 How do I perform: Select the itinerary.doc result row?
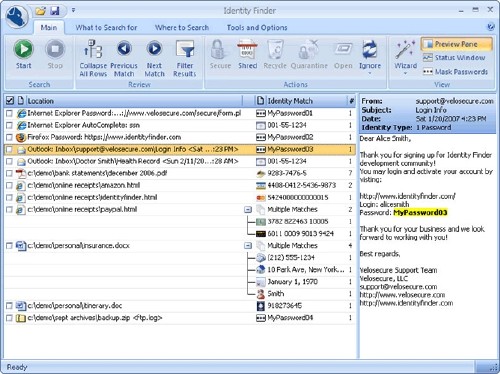click(x=180, y=306)
